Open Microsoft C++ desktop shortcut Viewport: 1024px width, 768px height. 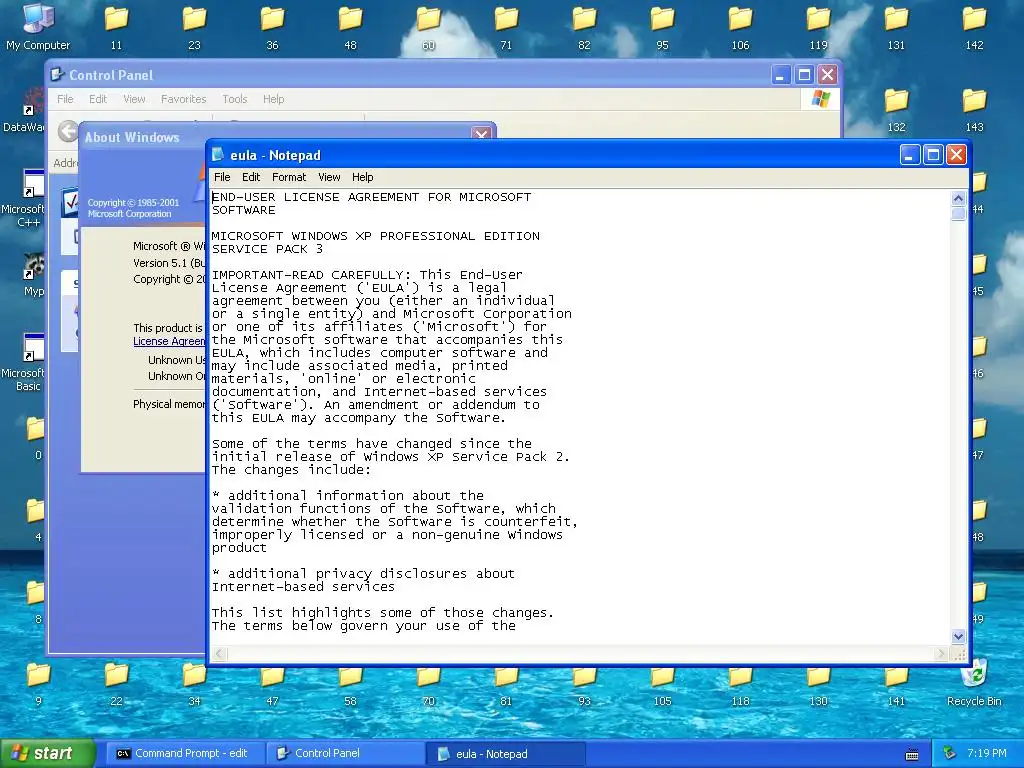pyautogui.click(x=26, y=198)
